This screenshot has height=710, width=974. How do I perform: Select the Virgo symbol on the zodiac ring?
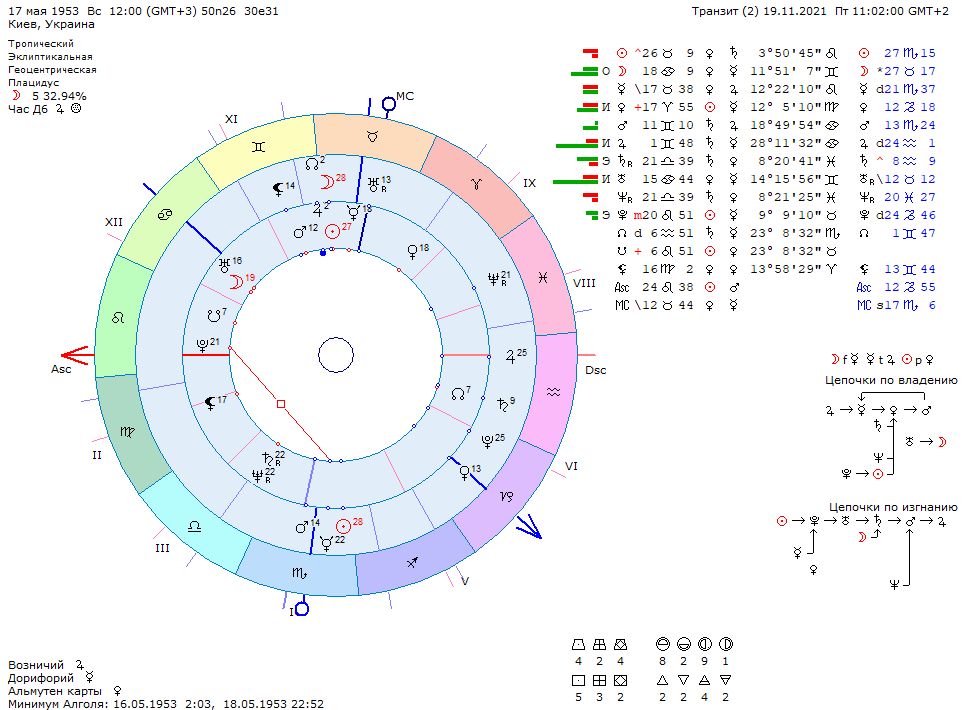click(127, 431)
